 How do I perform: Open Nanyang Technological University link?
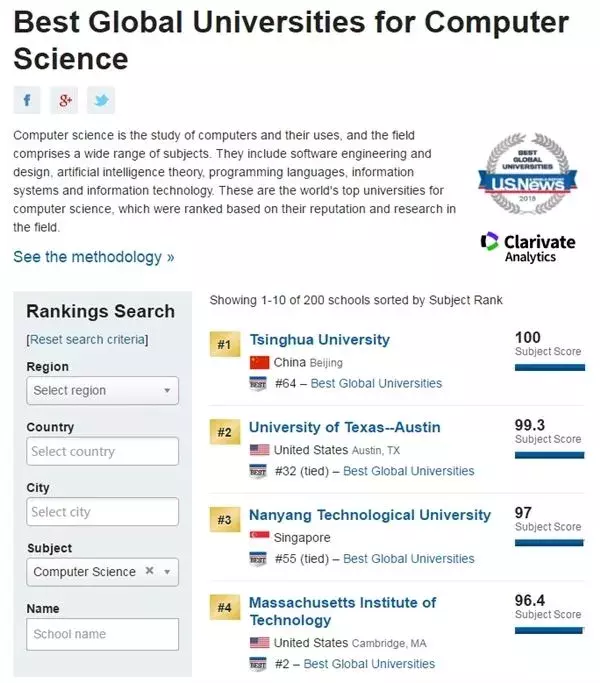(x=370, y=515)
